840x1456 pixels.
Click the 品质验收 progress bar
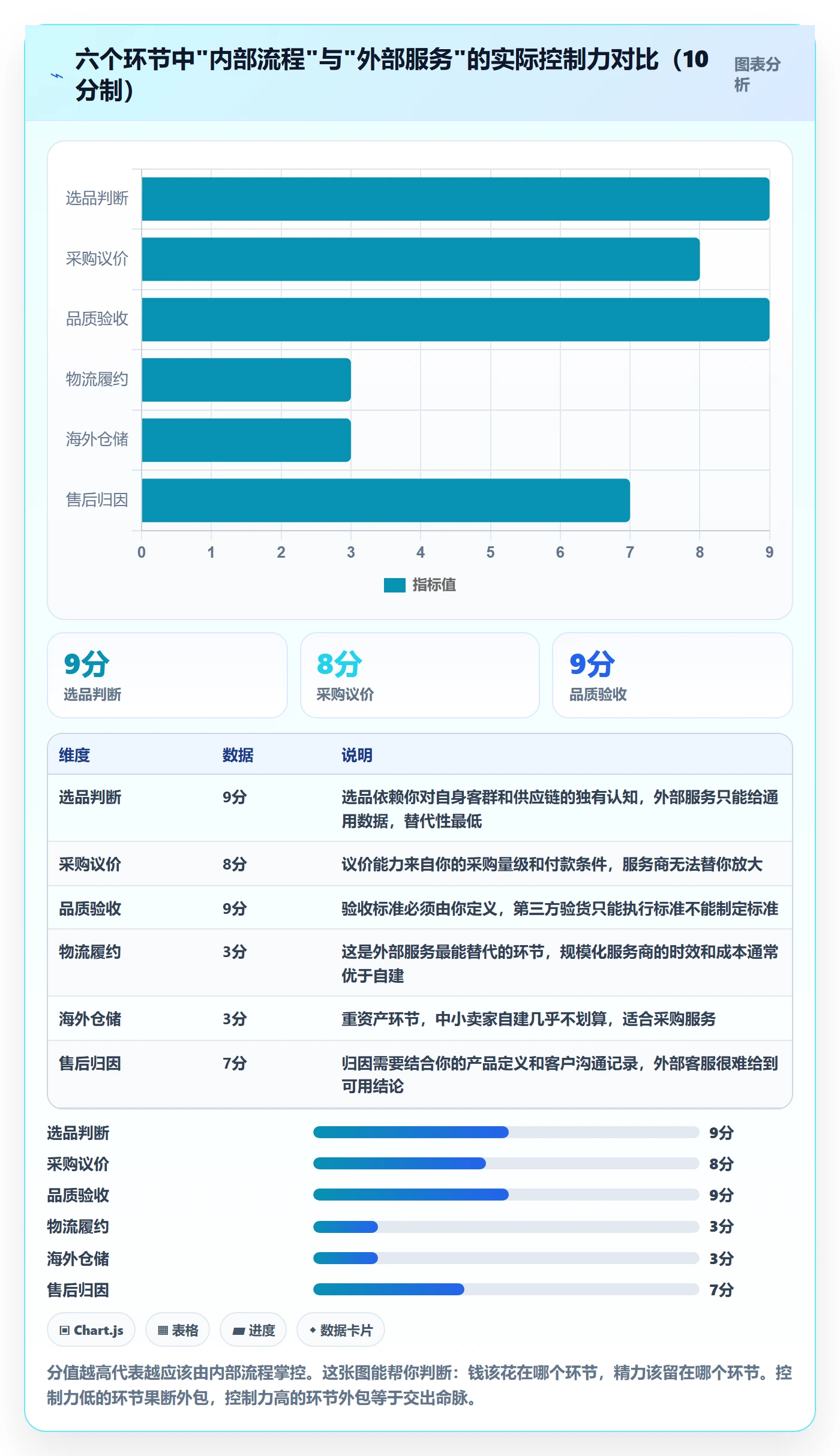[506, 1195]
